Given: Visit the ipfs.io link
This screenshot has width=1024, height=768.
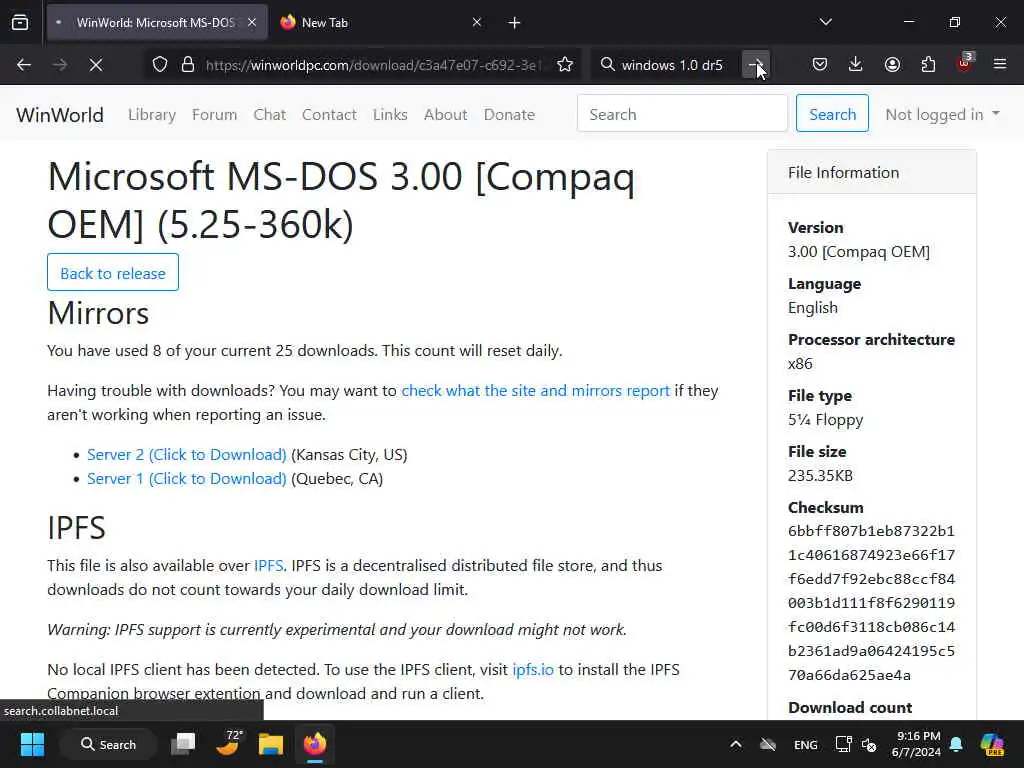Looking at the screenshot, I should (x=533, y=669).
